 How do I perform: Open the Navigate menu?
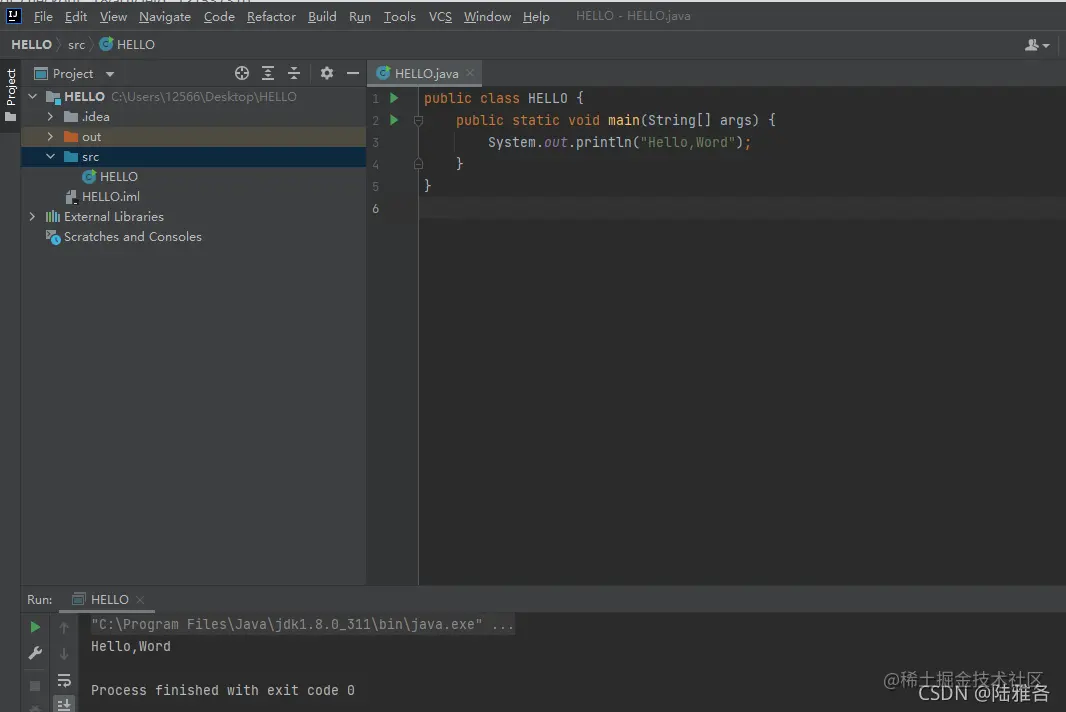click(x=165, y=16)
